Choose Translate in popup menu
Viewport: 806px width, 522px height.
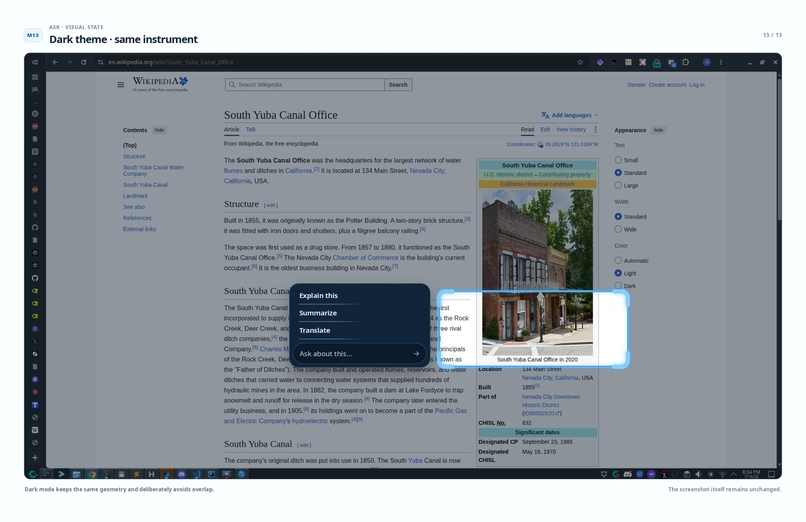click(315, 330)
